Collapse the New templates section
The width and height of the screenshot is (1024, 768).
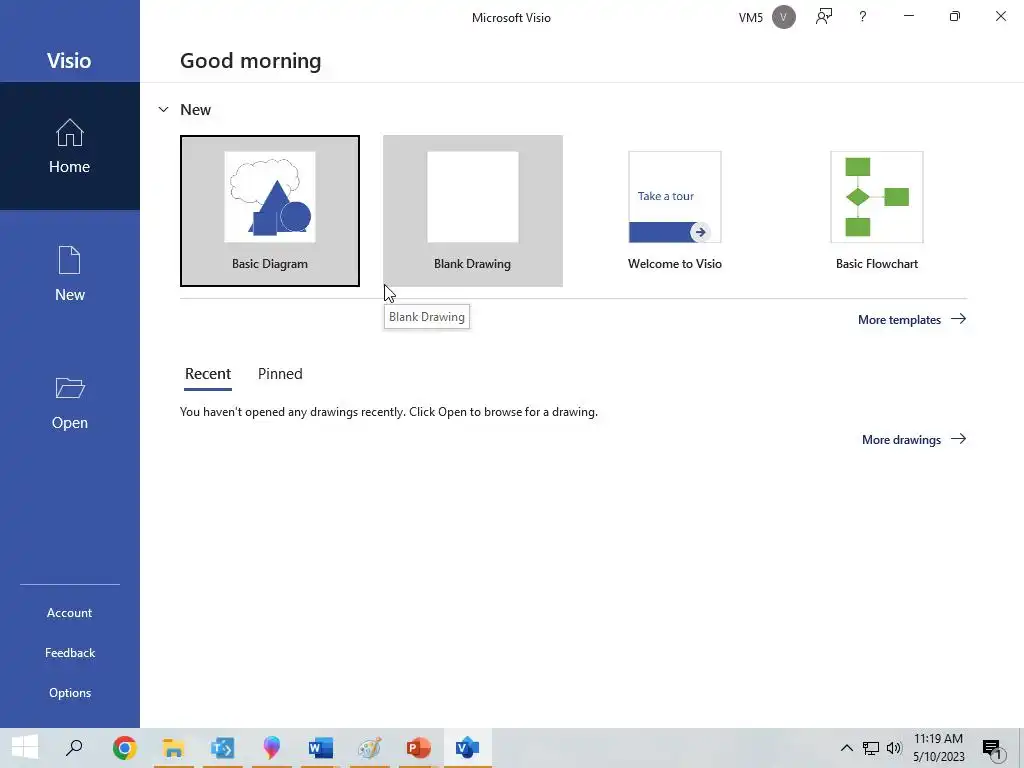pyautogui.click(x=163, y=110)
